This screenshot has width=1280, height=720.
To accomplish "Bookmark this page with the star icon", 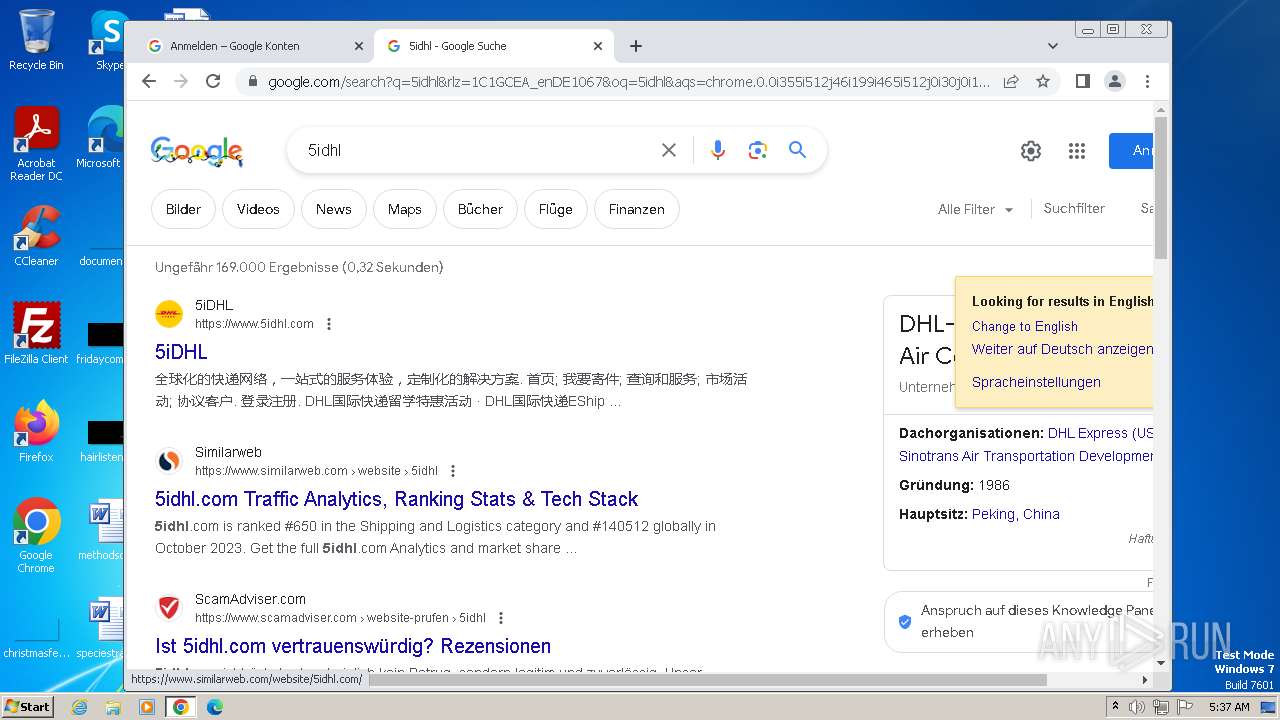I will (1043, 81).
